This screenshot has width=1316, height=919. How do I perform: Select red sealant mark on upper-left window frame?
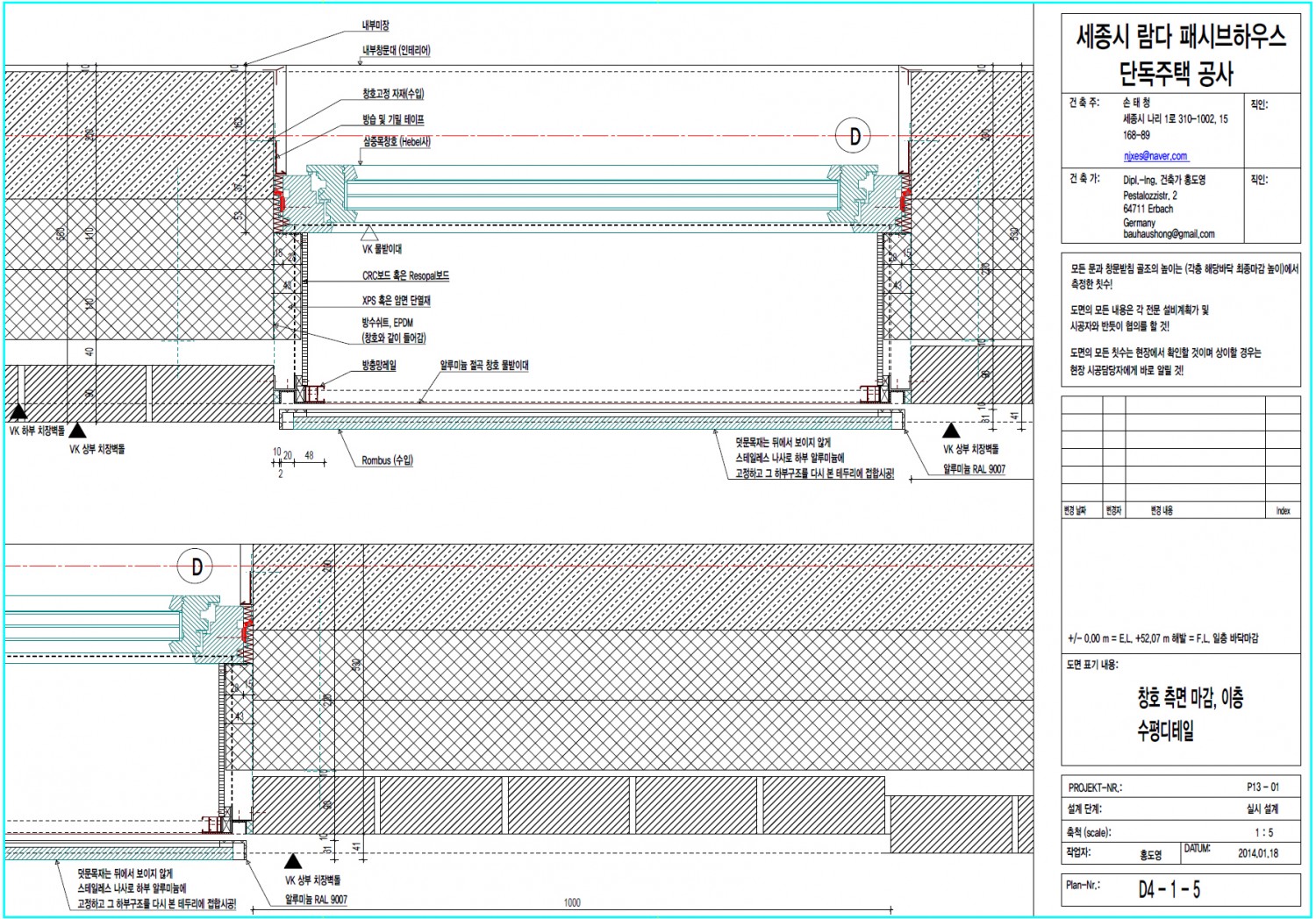pos(282,200)
